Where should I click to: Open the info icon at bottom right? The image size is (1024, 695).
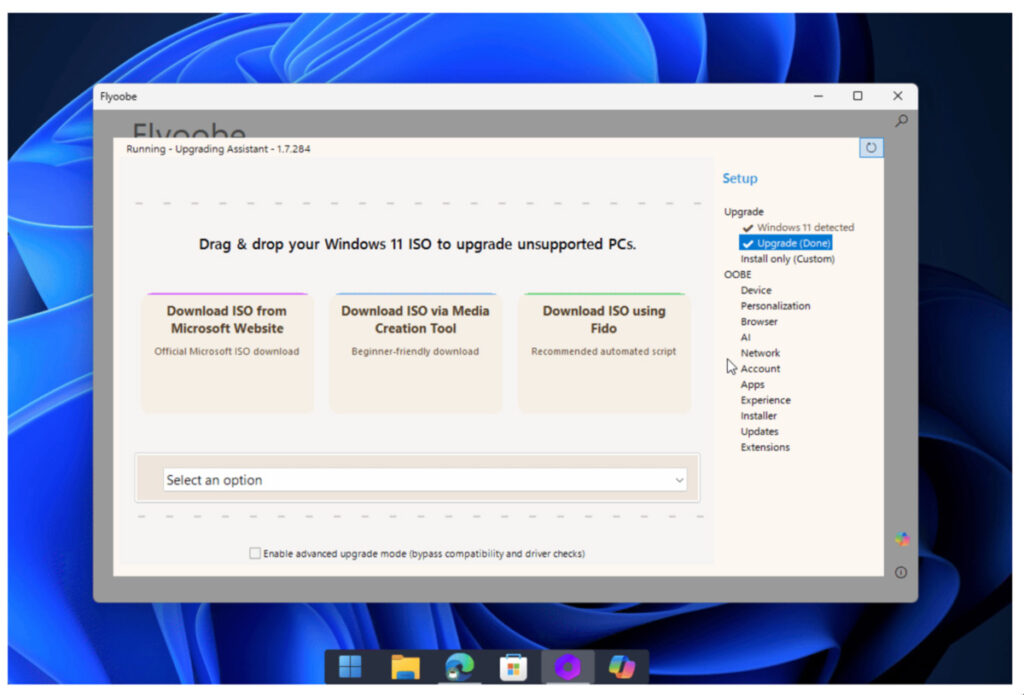[x=901, y=572]
